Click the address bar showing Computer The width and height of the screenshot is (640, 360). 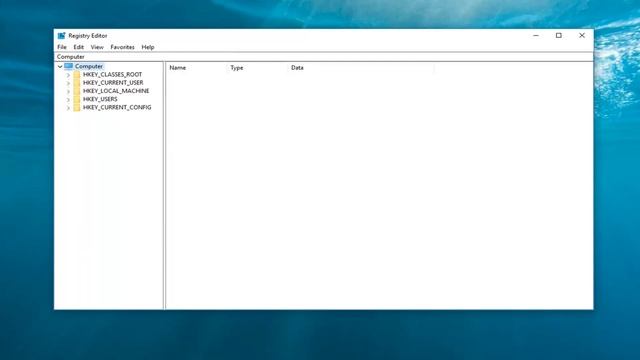[x=324, y=57]
